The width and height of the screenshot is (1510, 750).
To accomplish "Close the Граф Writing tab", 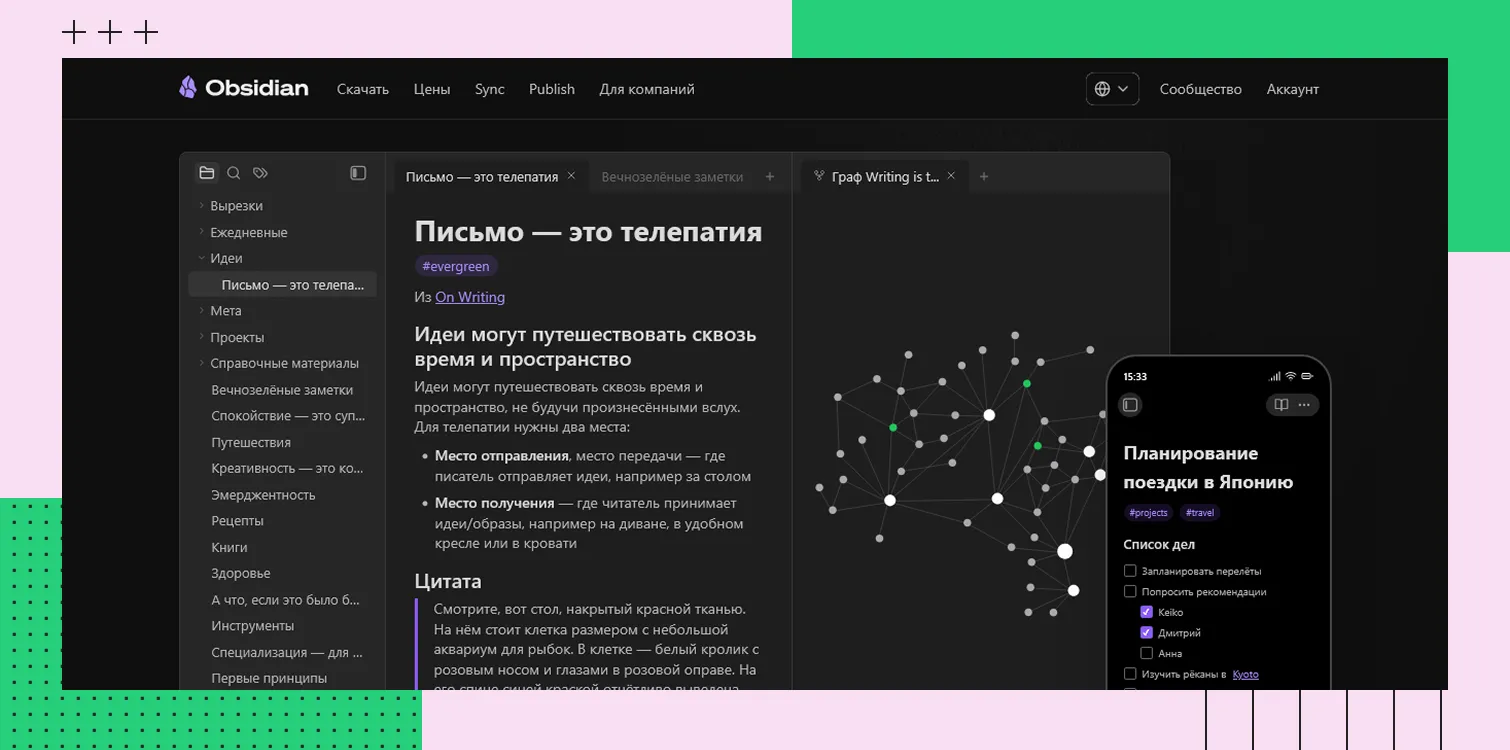I will point(951,176).
